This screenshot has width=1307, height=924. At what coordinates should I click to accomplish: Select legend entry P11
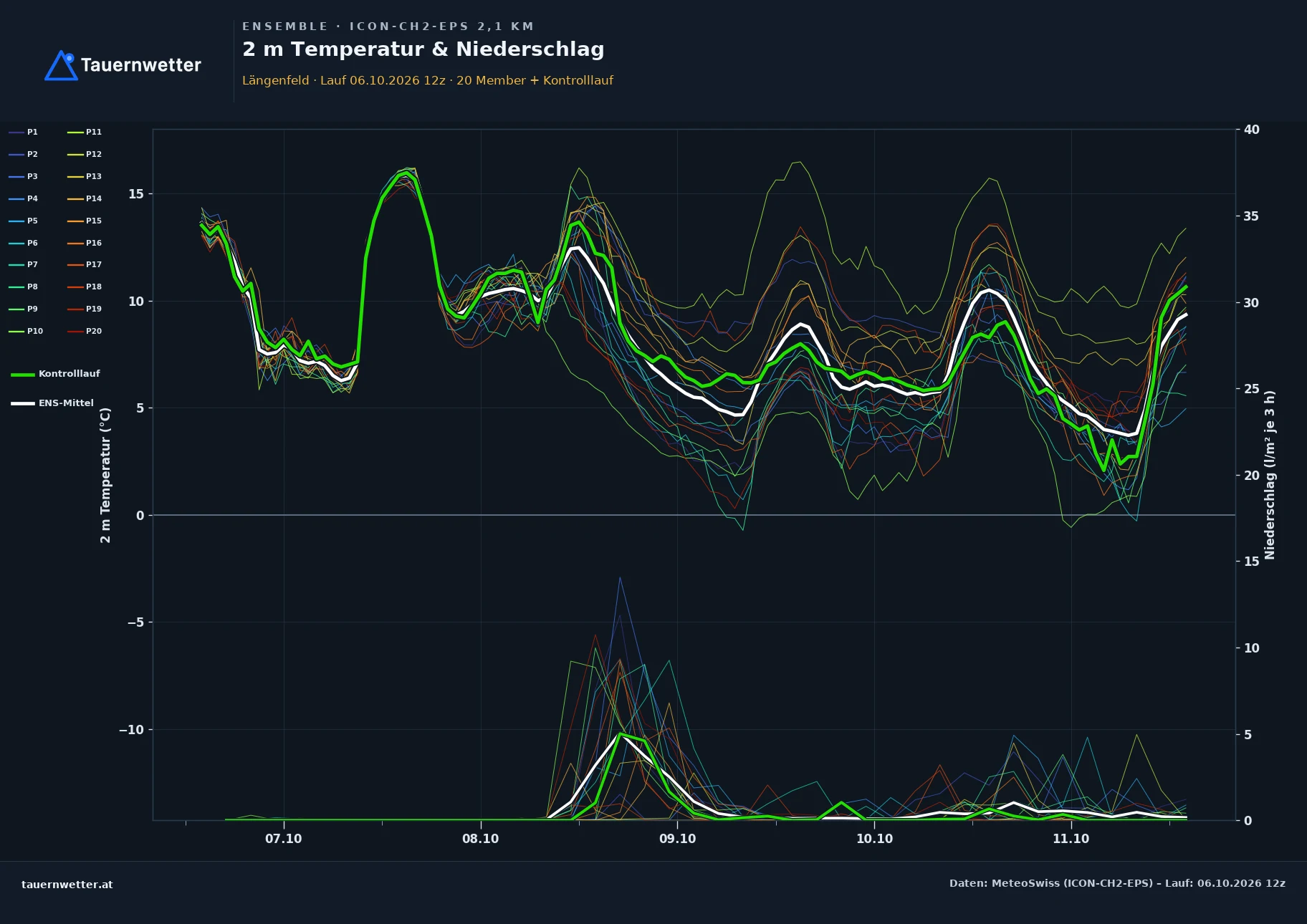[85, 132]
